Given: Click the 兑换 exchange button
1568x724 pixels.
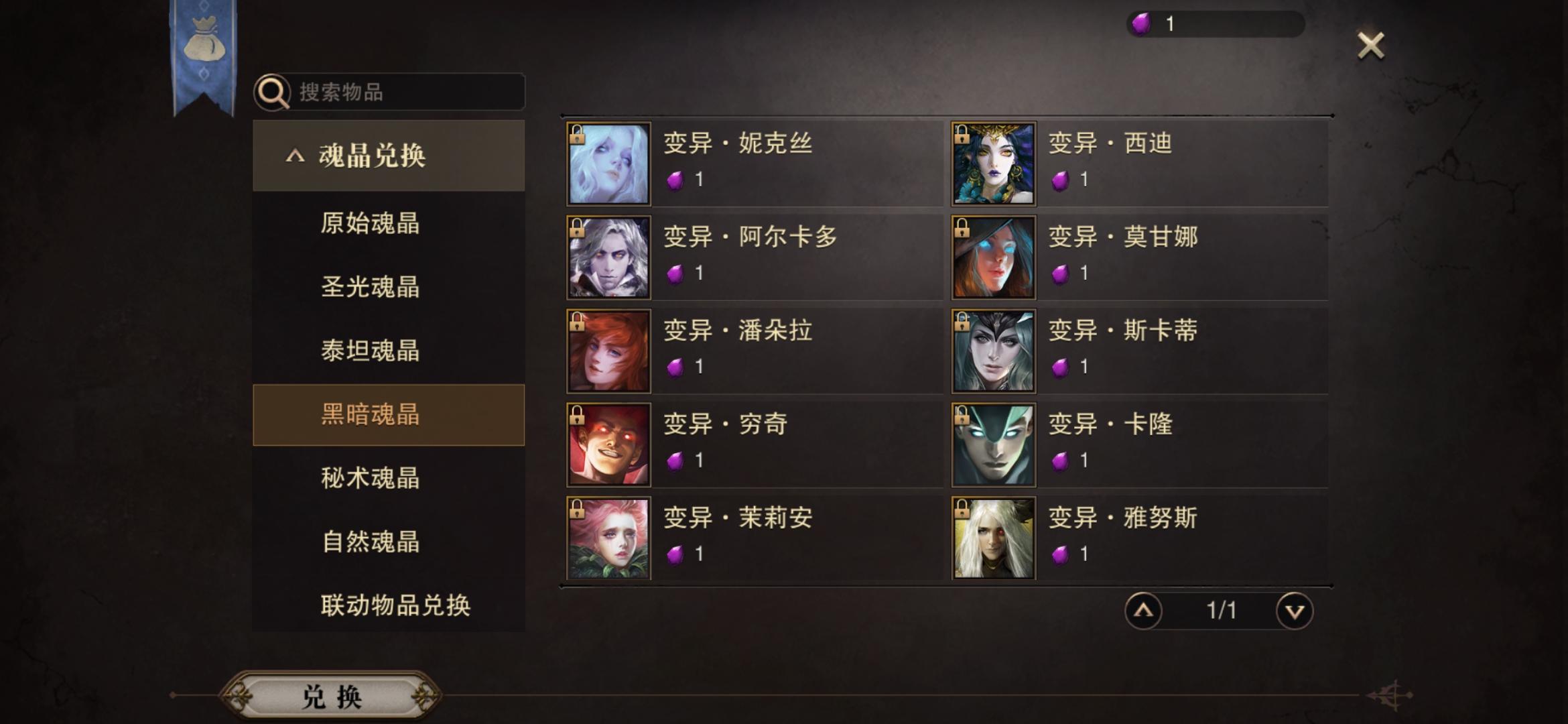Looking at the screenshot, I should (x=332, y=697).
